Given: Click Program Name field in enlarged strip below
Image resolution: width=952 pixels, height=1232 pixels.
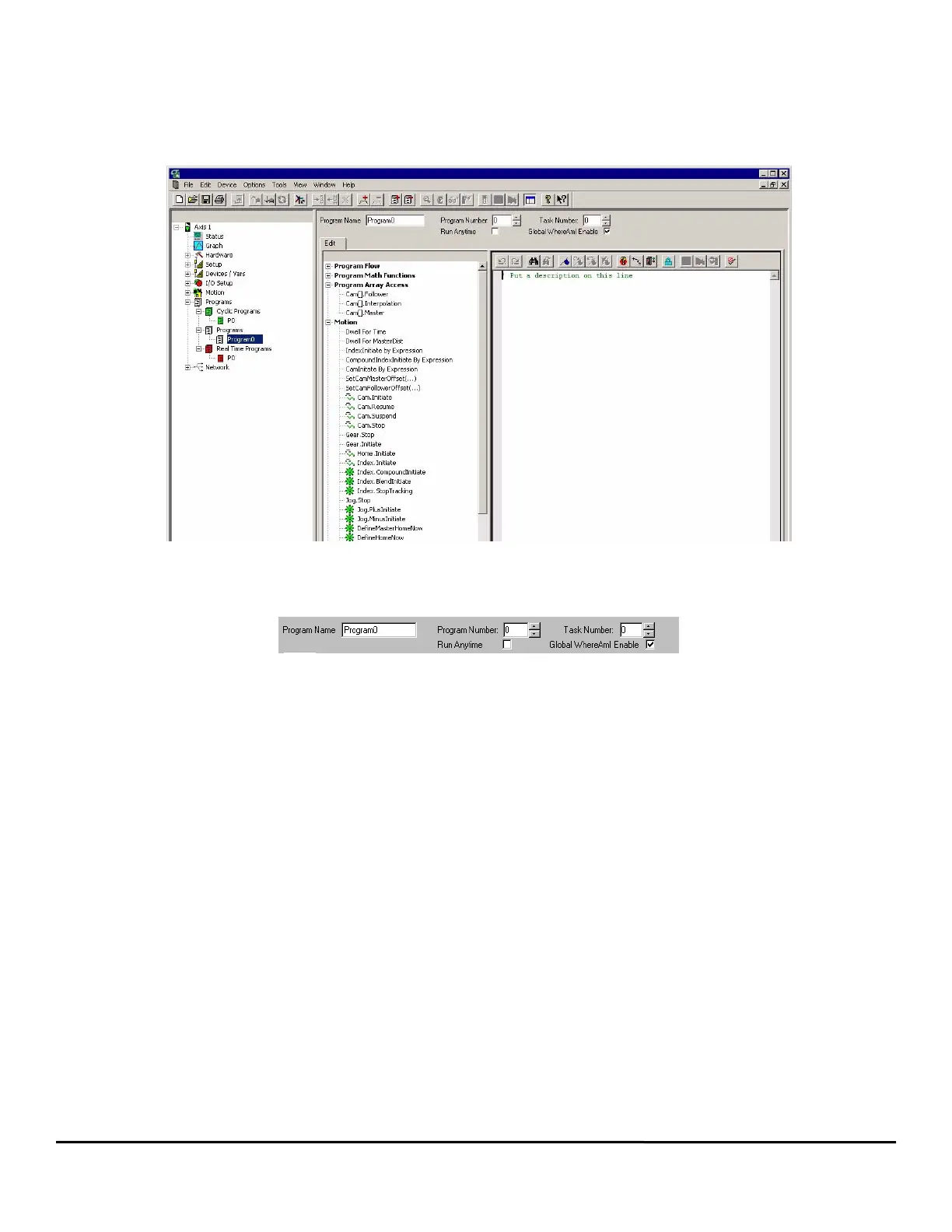Looking at the screenshot, I should pos(379,630).
